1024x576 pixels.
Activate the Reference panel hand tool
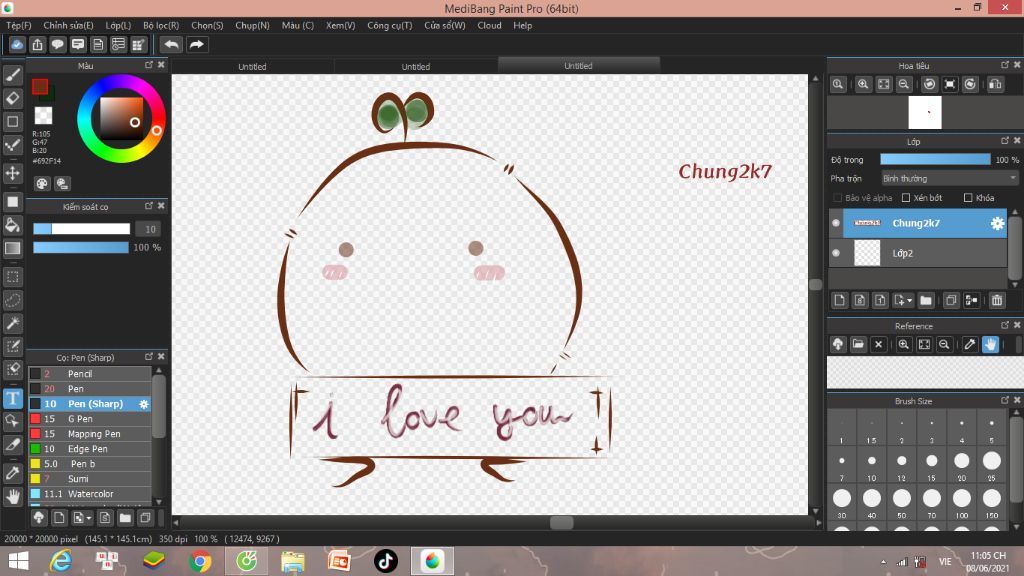[x=990, y=344]
